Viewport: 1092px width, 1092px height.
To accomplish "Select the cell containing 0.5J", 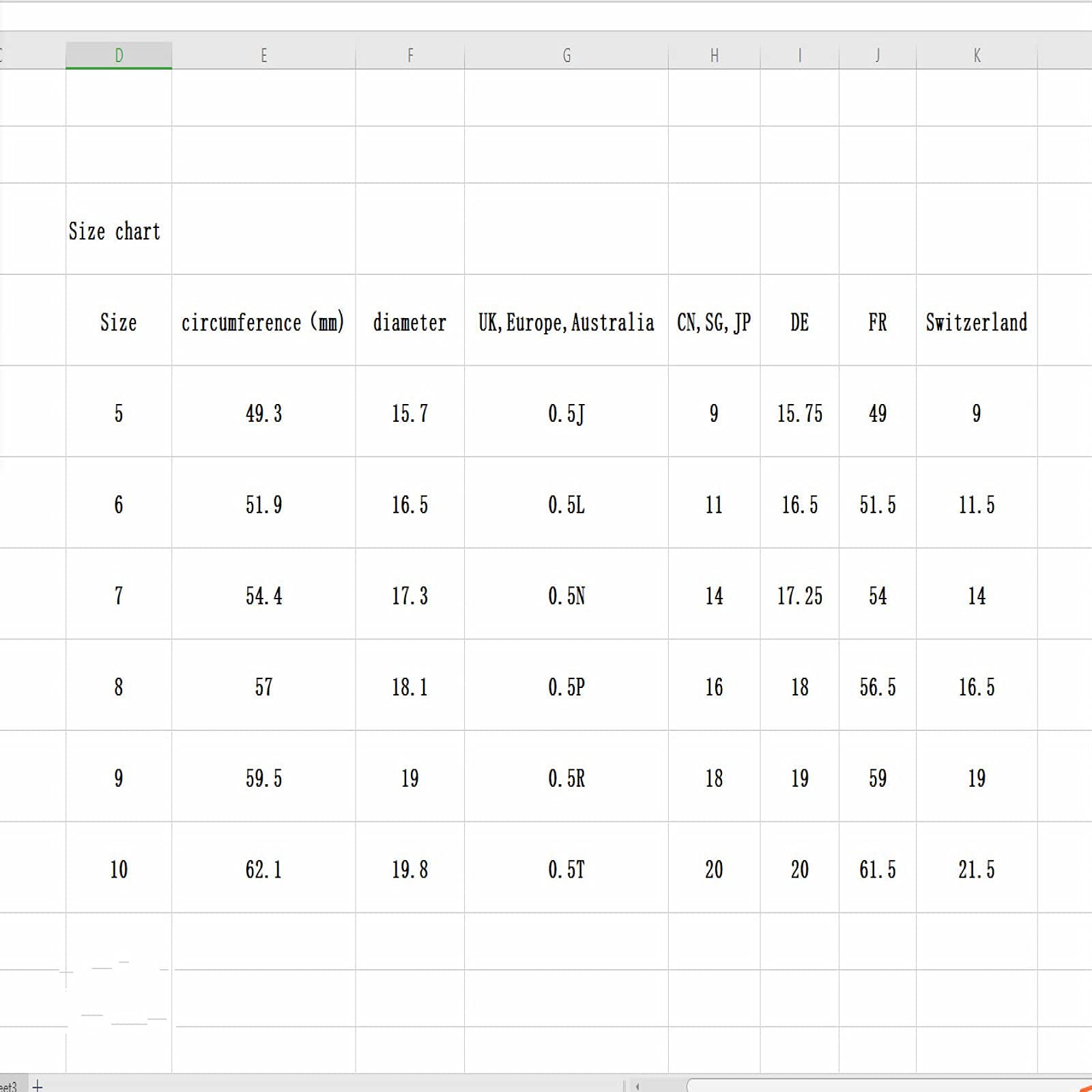I will (x=566, y=412).
